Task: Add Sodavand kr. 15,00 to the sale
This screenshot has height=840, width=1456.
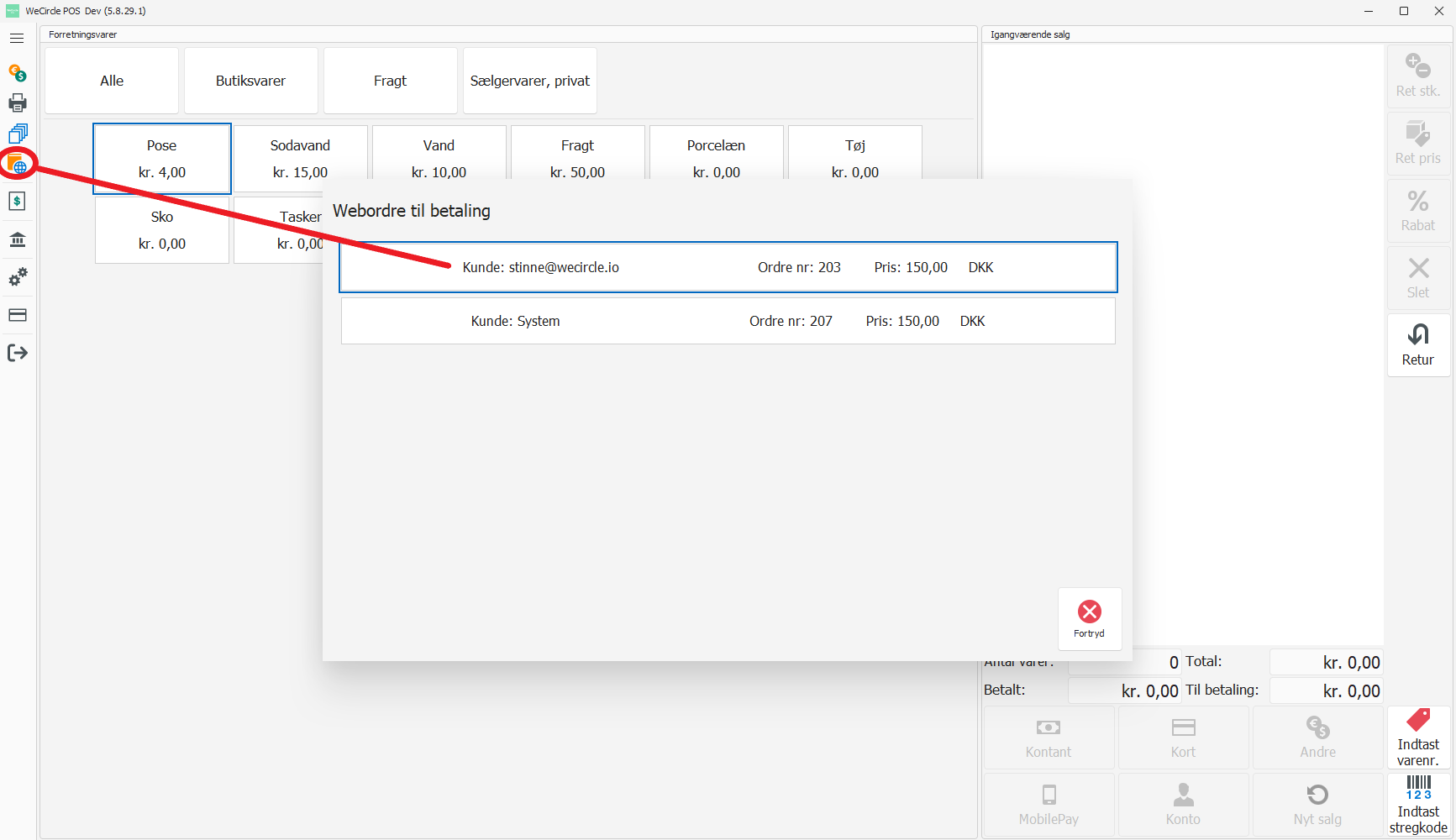Action: [300, 159]
